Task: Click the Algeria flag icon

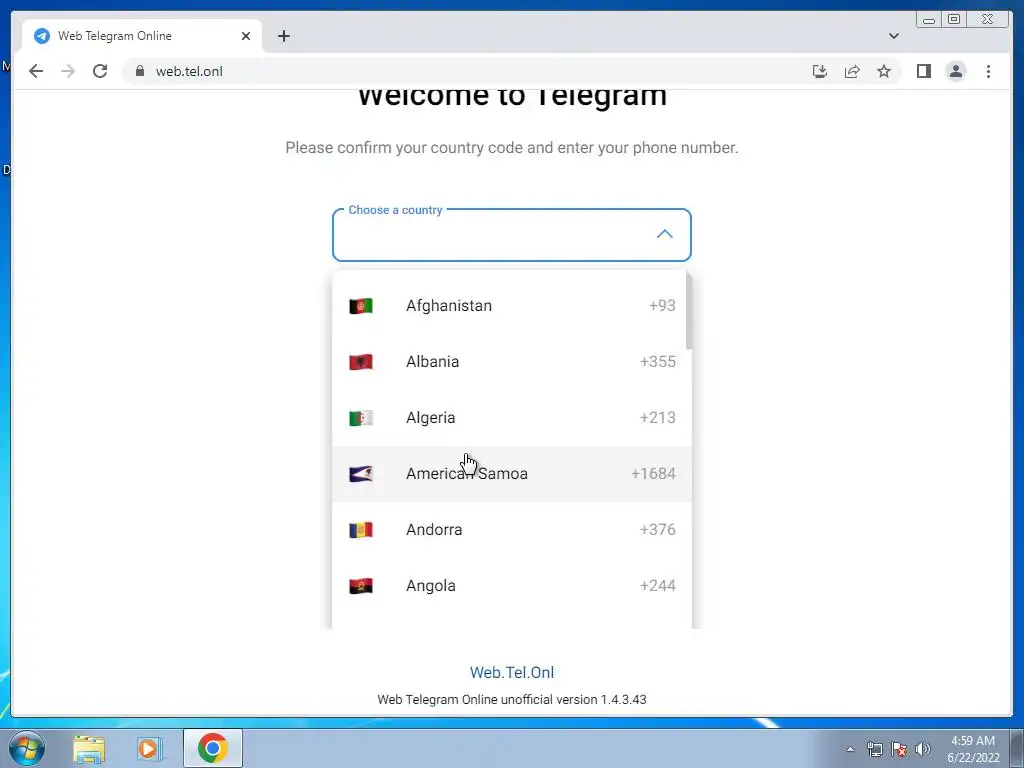Action: click(x=361, y=418)
